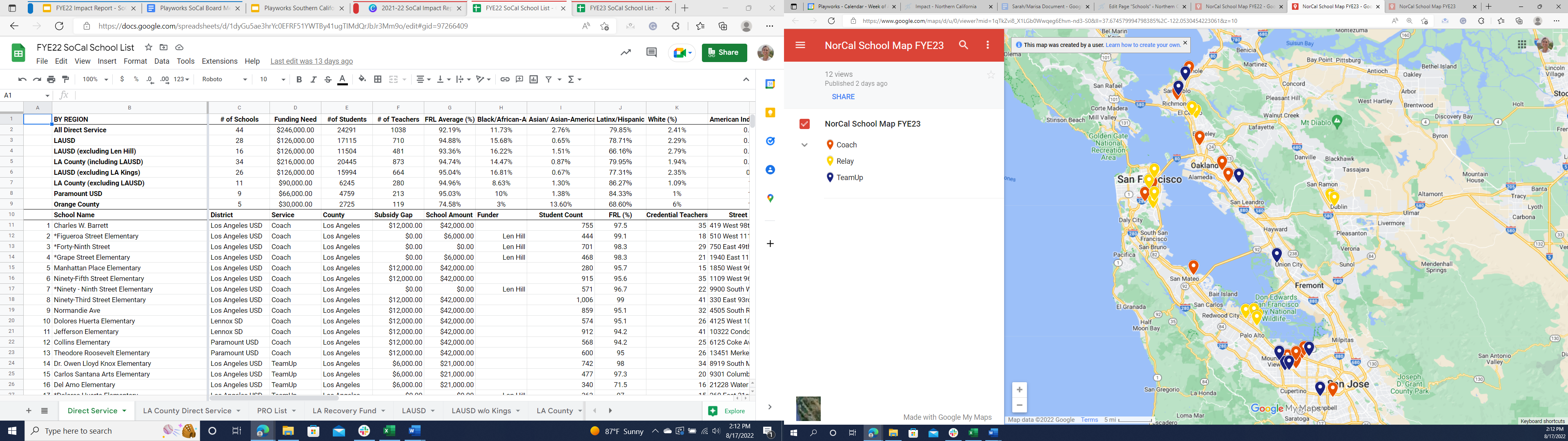Viewport: 1568px width, 441px height.
Task: Uncheck the NorCal School Map FYE23 layer
Action: 805,124
